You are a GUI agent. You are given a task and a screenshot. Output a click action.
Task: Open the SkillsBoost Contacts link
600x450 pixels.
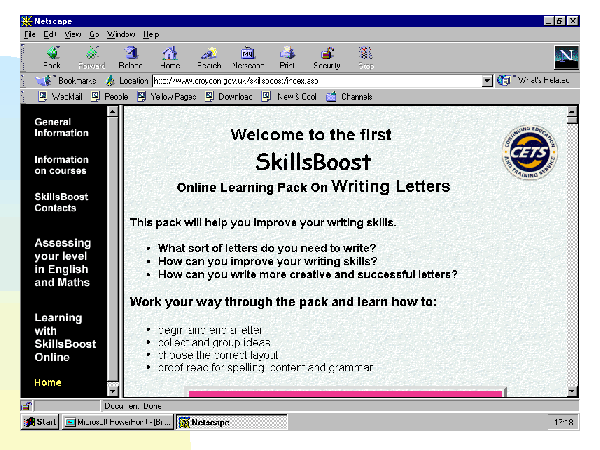(61, 203)
